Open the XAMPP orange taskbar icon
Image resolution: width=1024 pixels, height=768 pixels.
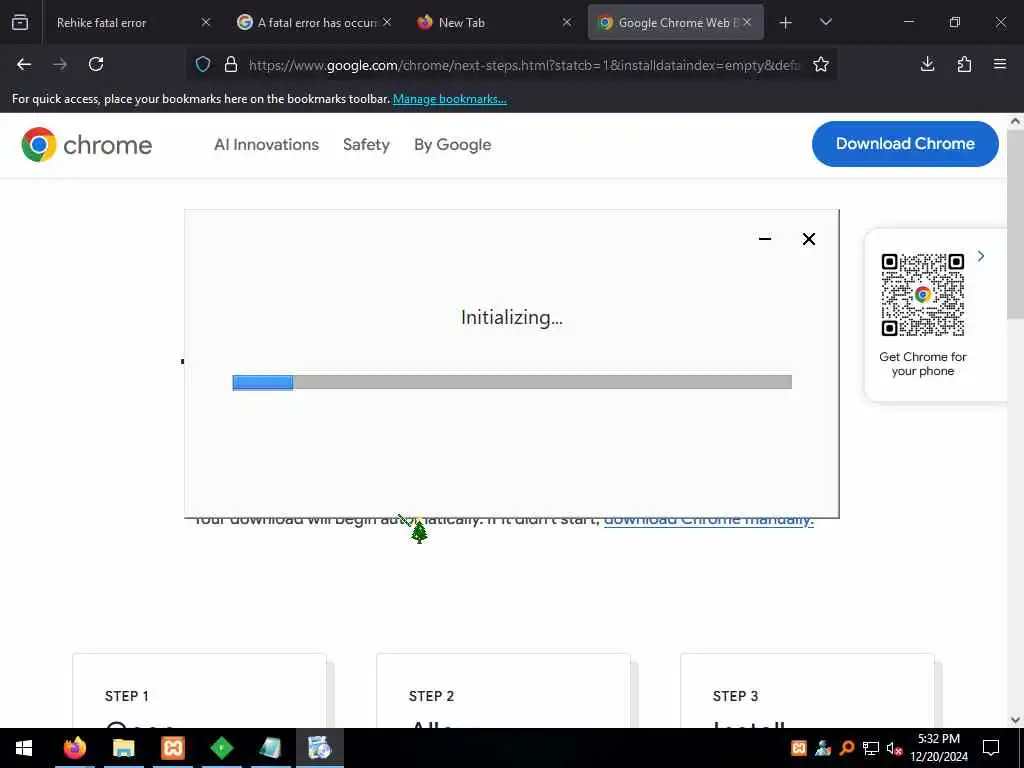click(173, 748)
